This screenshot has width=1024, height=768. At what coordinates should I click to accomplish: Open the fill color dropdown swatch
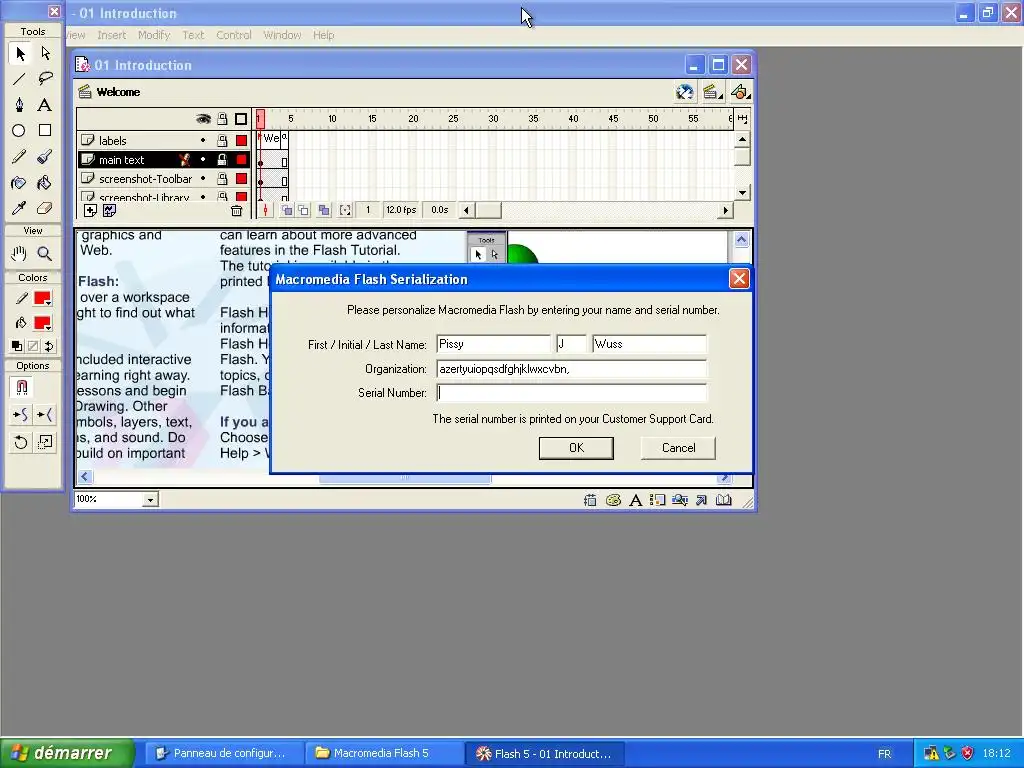pyautogui.click(x=42, y=323)
